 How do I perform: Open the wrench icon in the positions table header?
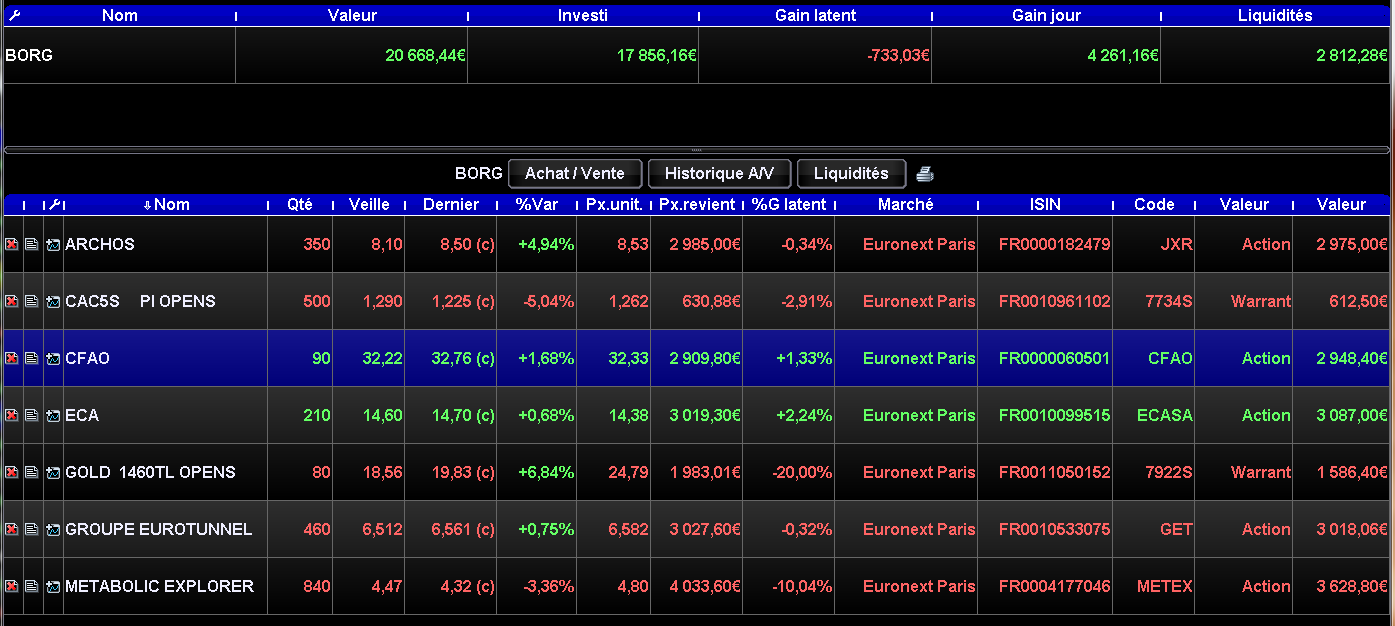(55, 204)
